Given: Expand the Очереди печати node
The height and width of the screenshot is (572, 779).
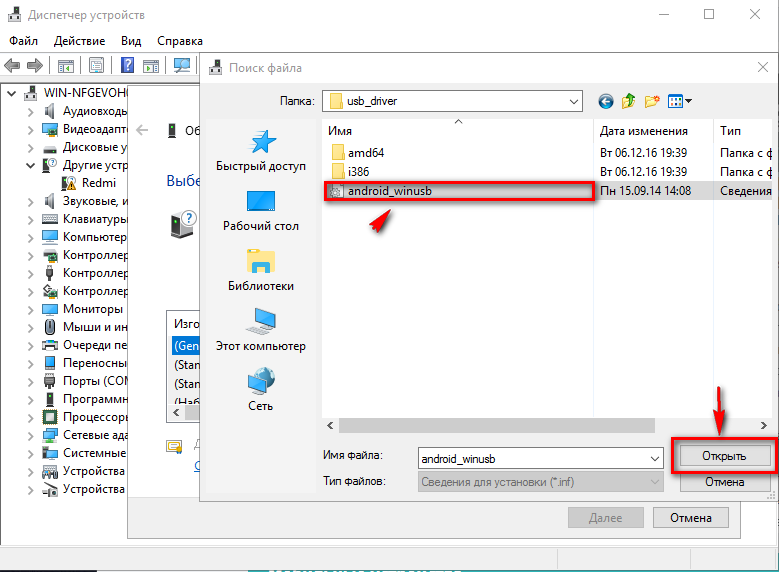Looking at the screenshot, I should coord(30,345).
